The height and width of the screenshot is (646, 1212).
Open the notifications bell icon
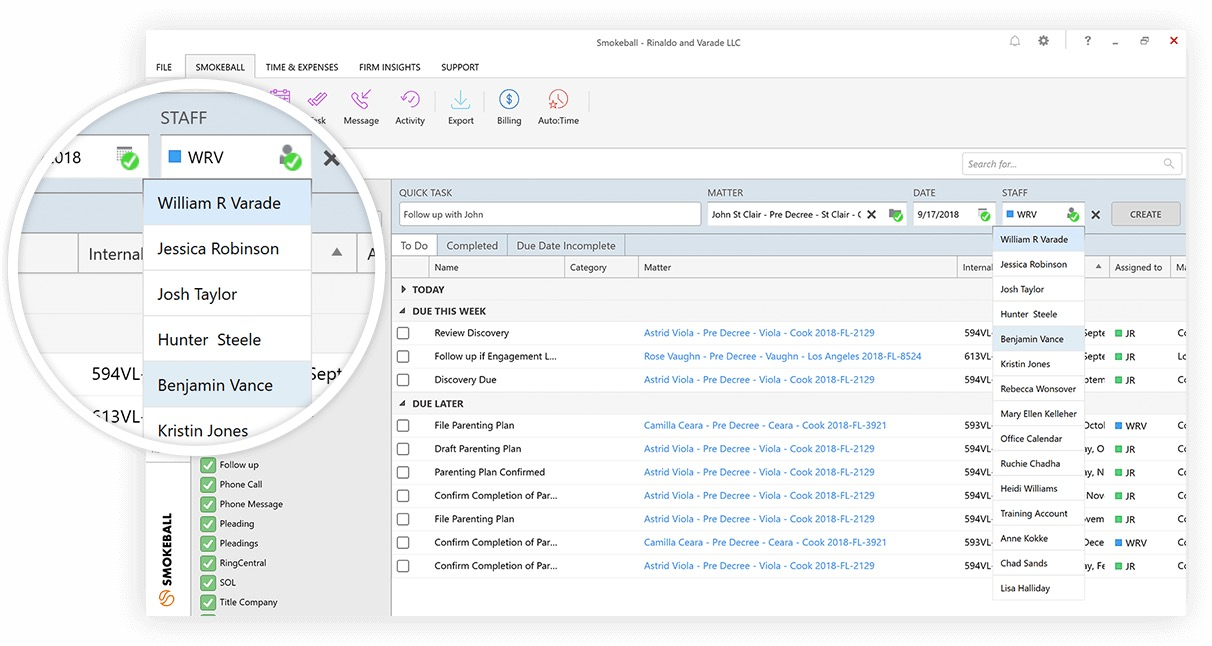1015,41
